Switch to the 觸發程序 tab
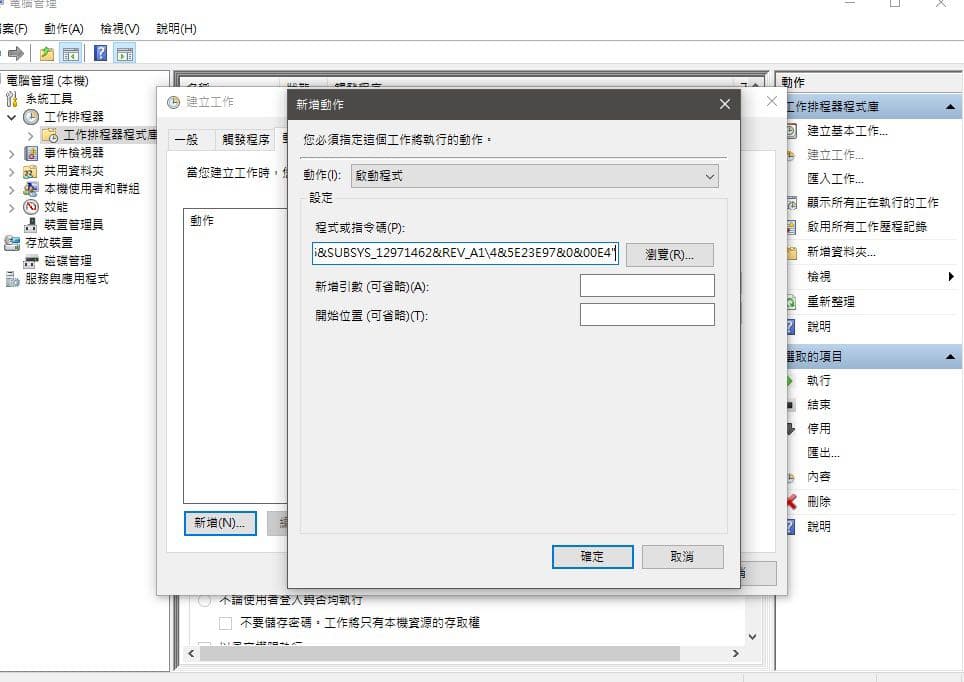 [x=246, y=140]
